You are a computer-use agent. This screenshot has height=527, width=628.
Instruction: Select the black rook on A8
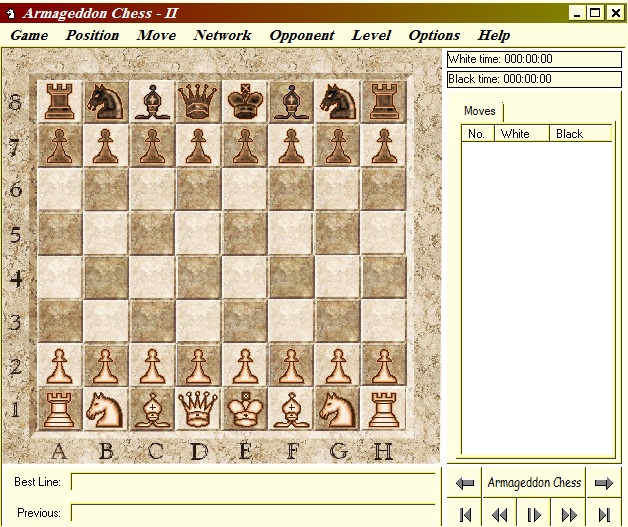tap(60, 102)
